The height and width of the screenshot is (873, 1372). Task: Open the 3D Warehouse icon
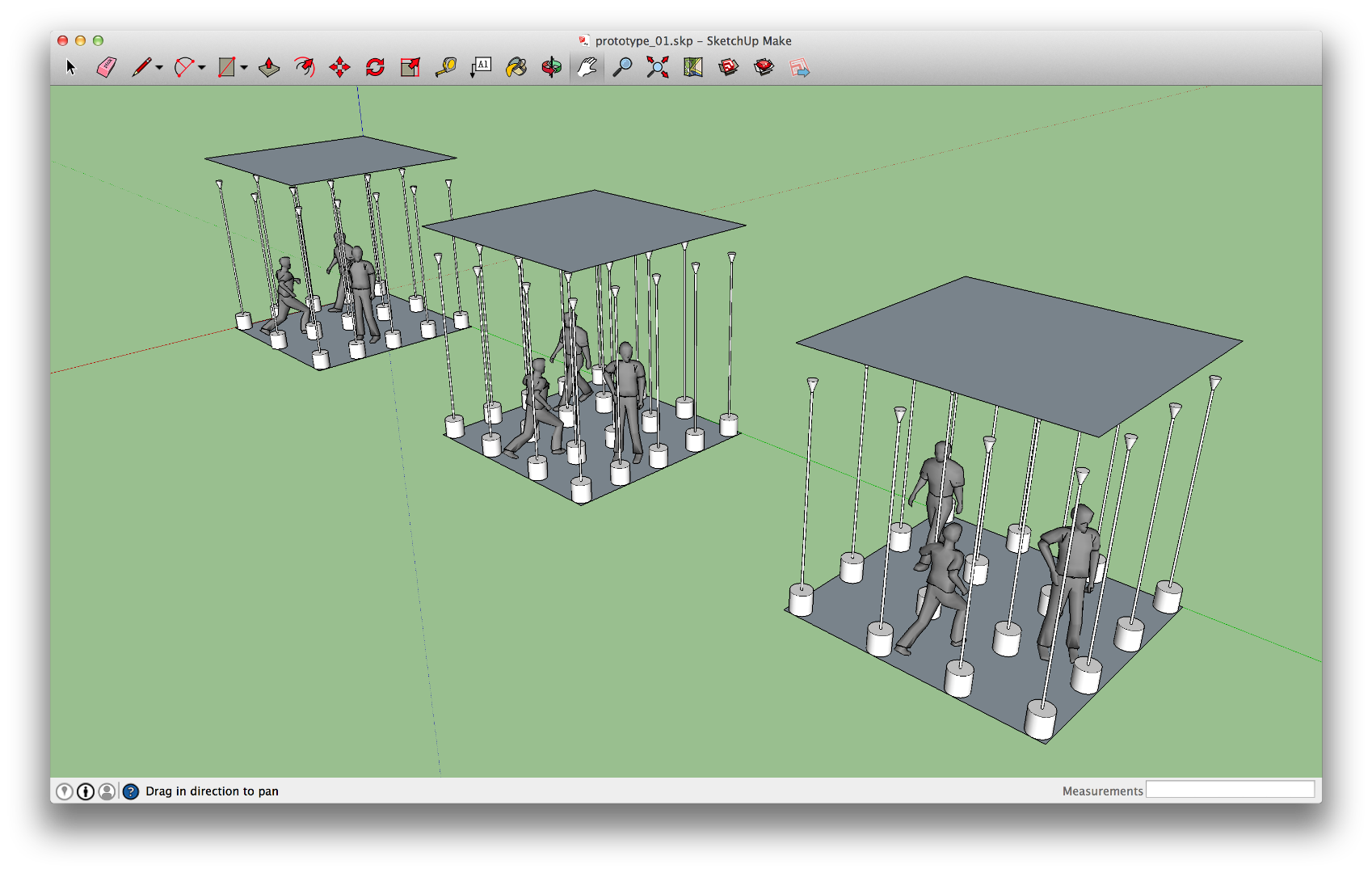pos(729,67)
